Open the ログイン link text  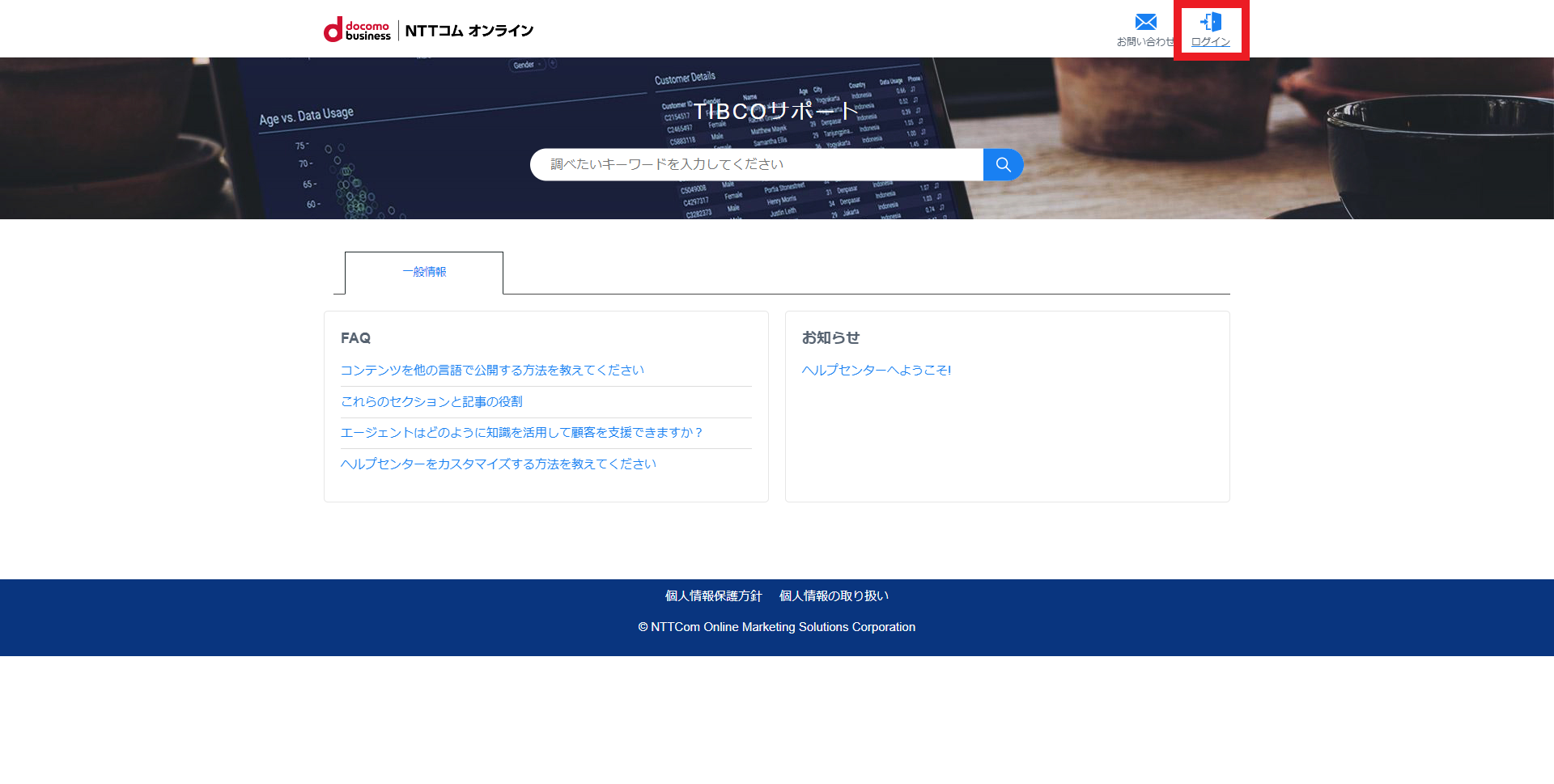tap(1211, 42)
